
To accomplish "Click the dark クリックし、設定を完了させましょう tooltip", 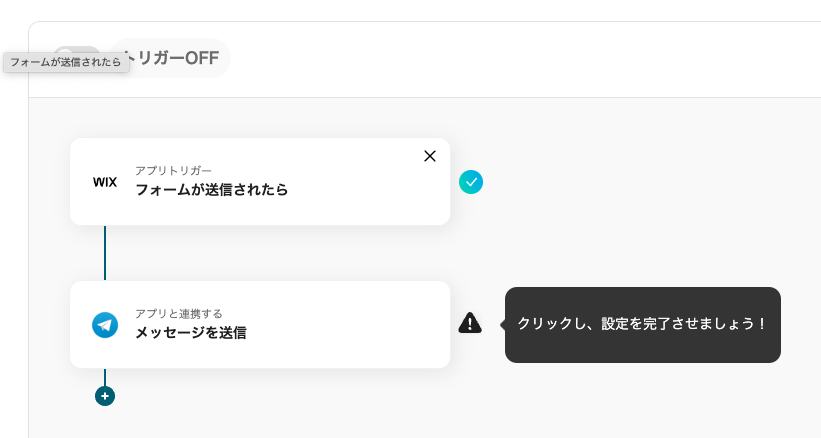I will [x=642, y=325].
